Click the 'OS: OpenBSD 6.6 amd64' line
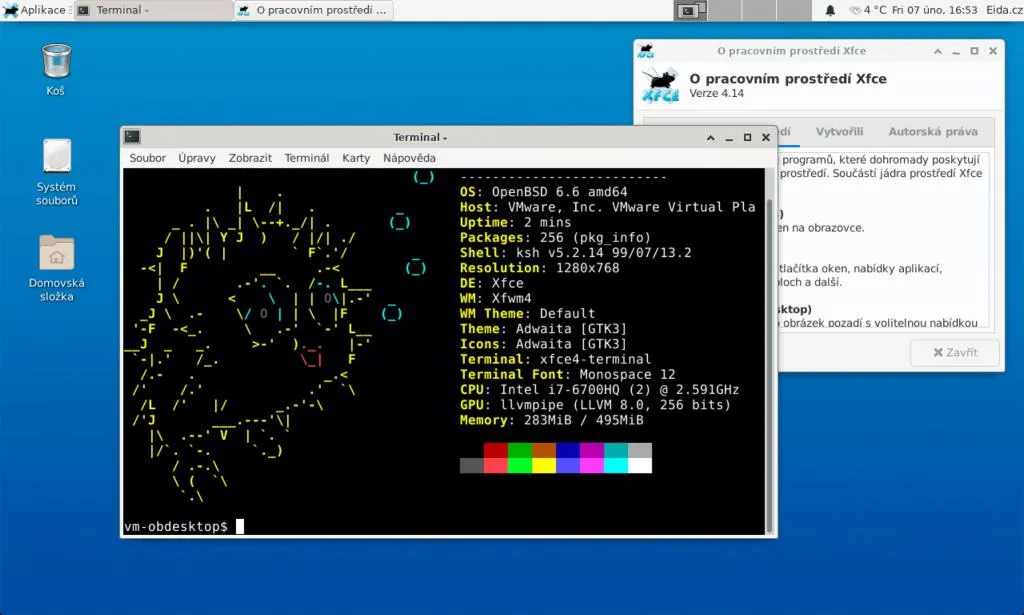This screenshot has width=1024, height=615. click(x=543, y=192)
